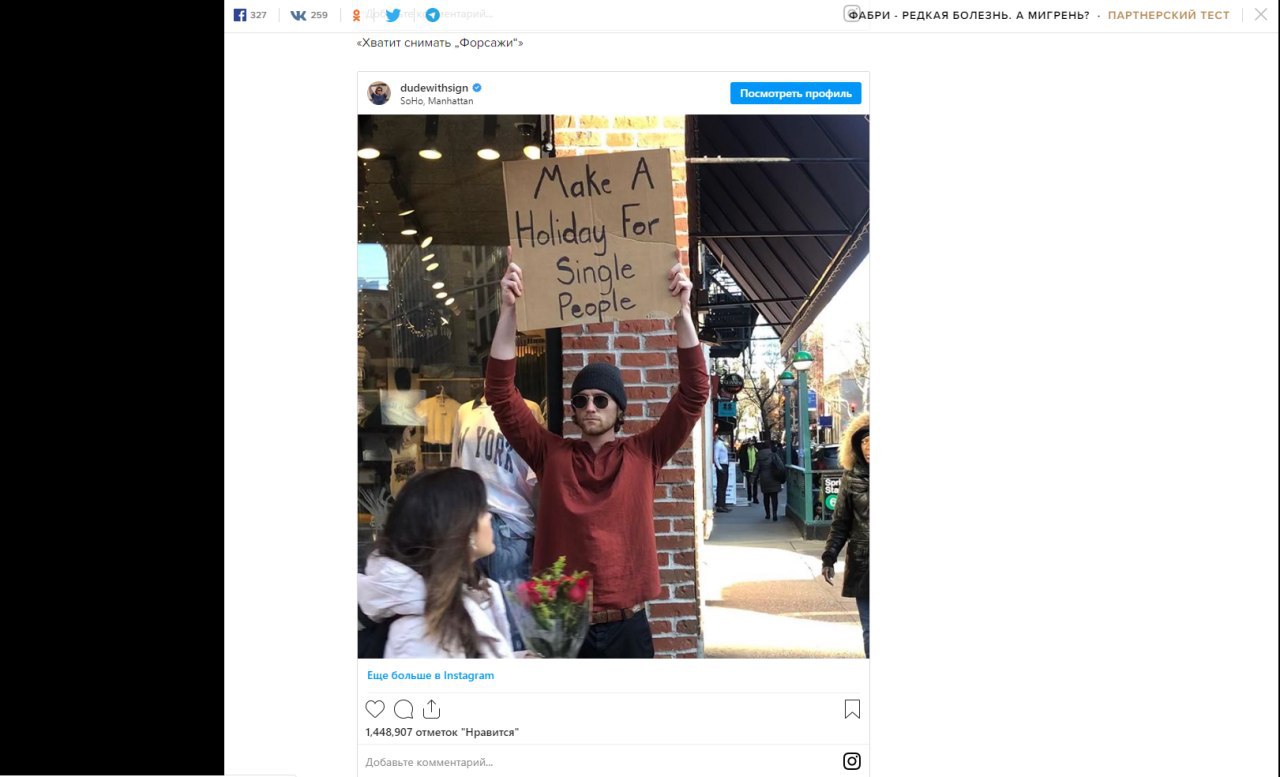Like the Instagram post with heart icon
The height and width of the screenshot is (777, 1280).
tap(375, 709)
